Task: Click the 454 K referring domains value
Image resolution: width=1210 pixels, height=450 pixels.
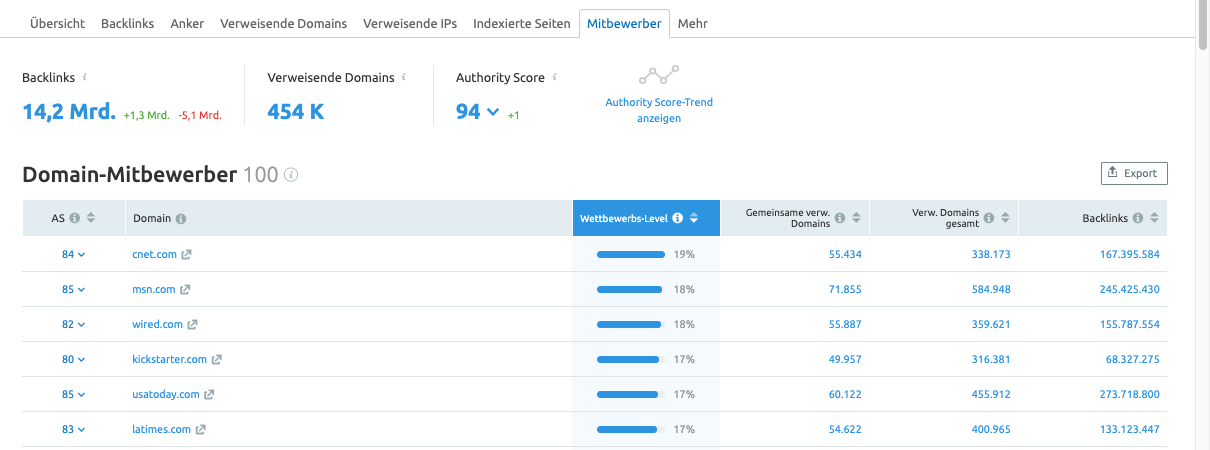Action: [295, 112]
